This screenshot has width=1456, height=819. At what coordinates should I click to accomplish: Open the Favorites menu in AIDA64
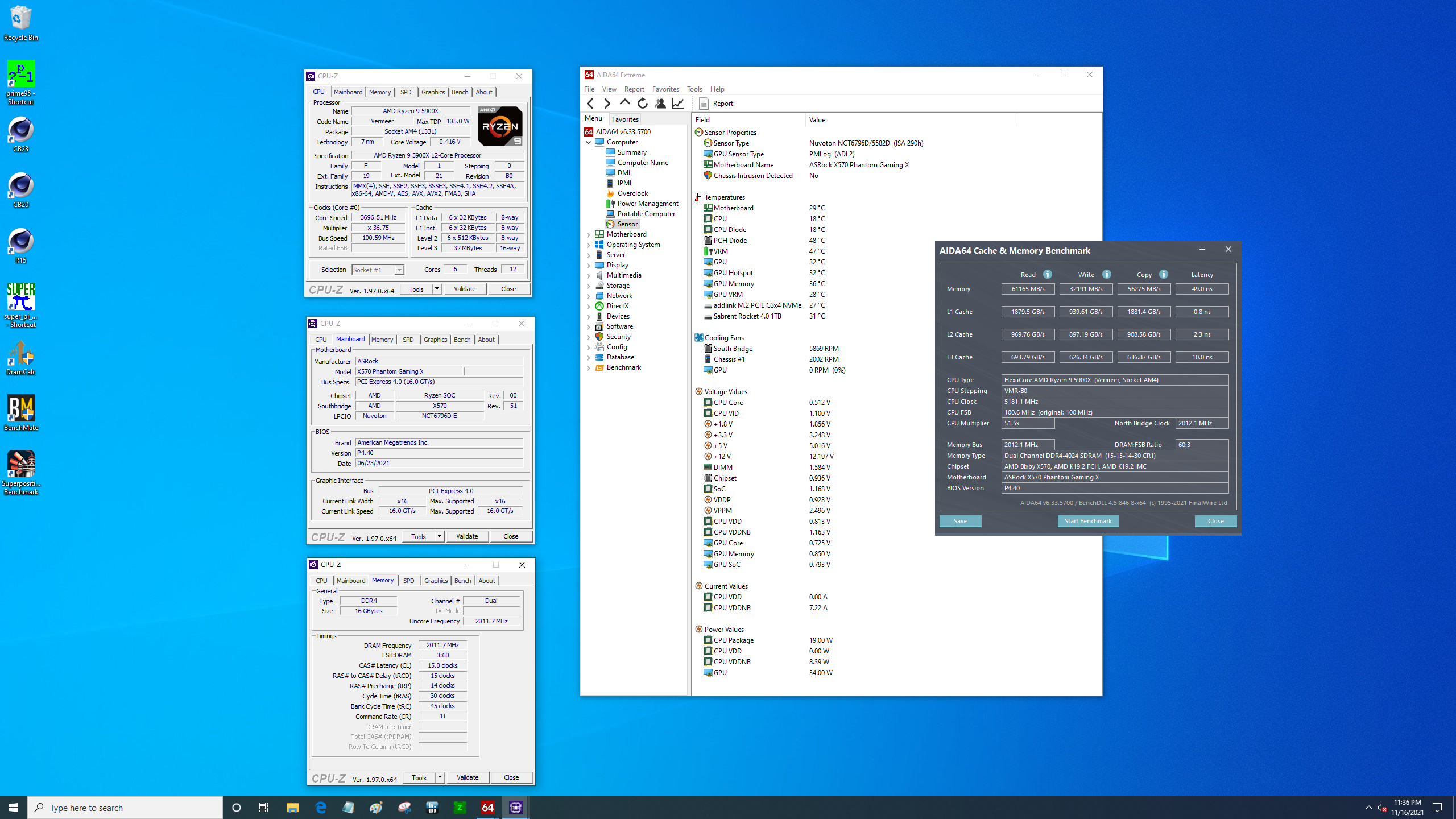[665, 89]
